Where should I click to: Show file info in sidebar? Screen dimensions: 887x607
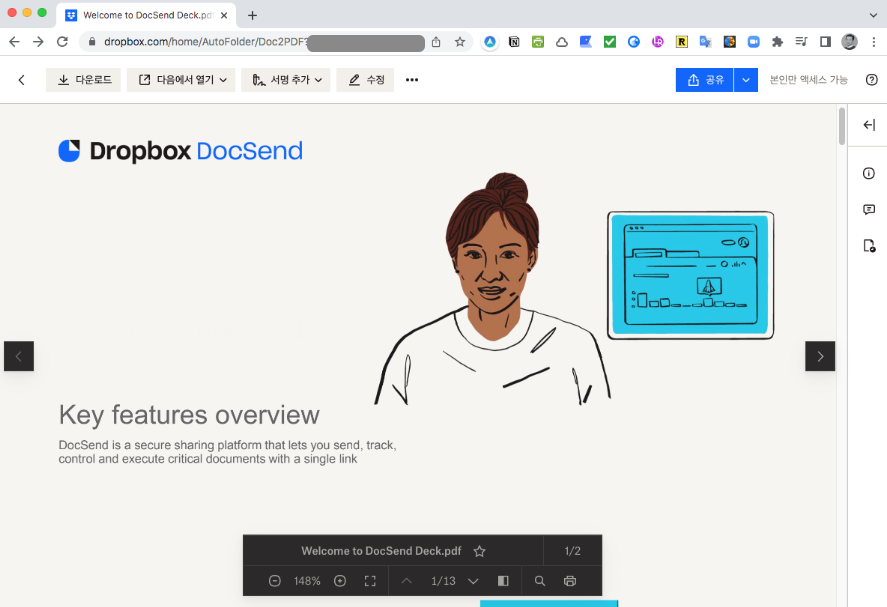click(869, 173)
